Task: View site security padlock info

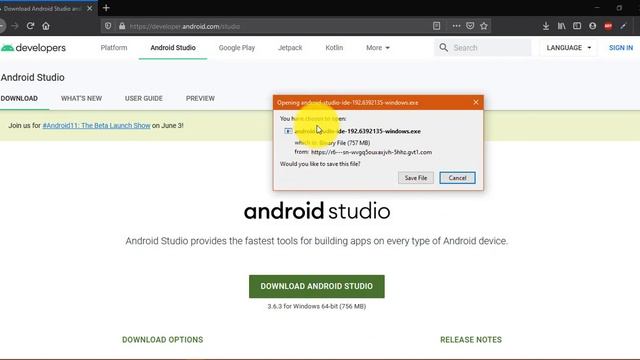Action: click(122, 26)
